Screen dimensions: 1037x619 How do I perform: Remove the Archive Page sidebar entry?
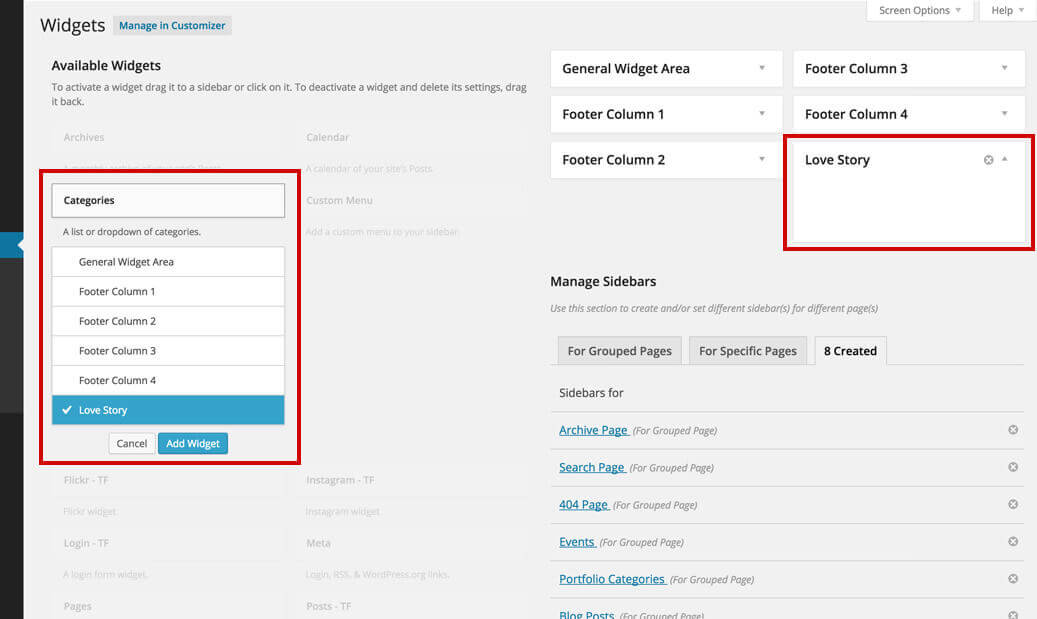tap(1012, 430)
